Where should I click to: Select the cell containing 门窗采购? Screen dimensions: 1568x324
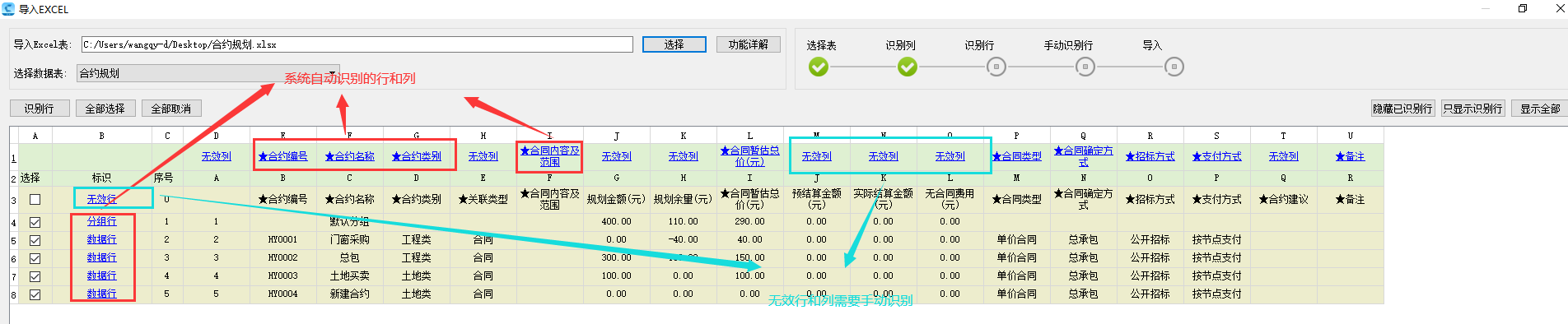[349, 239]
